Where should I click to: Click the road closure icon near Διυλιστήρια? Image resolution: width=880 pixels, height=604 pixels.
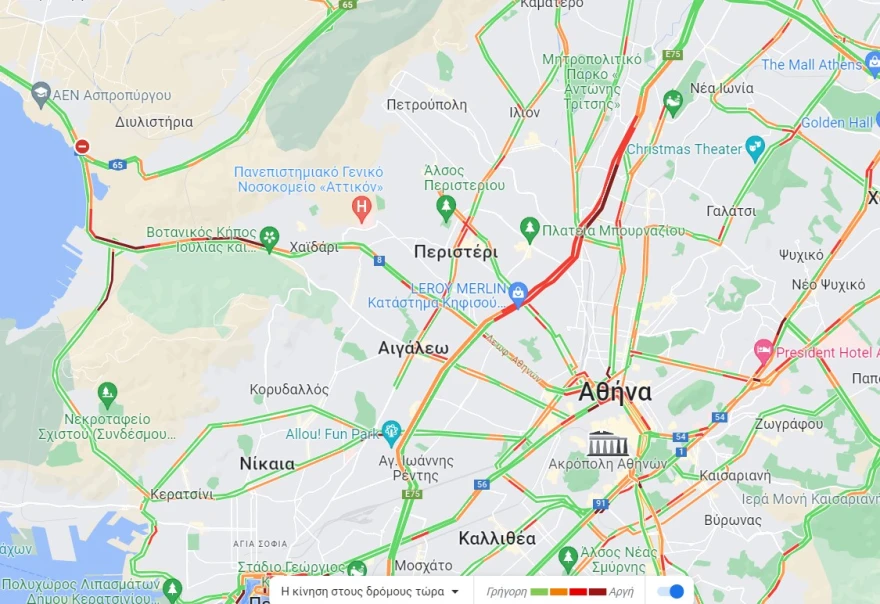point(82,147)
